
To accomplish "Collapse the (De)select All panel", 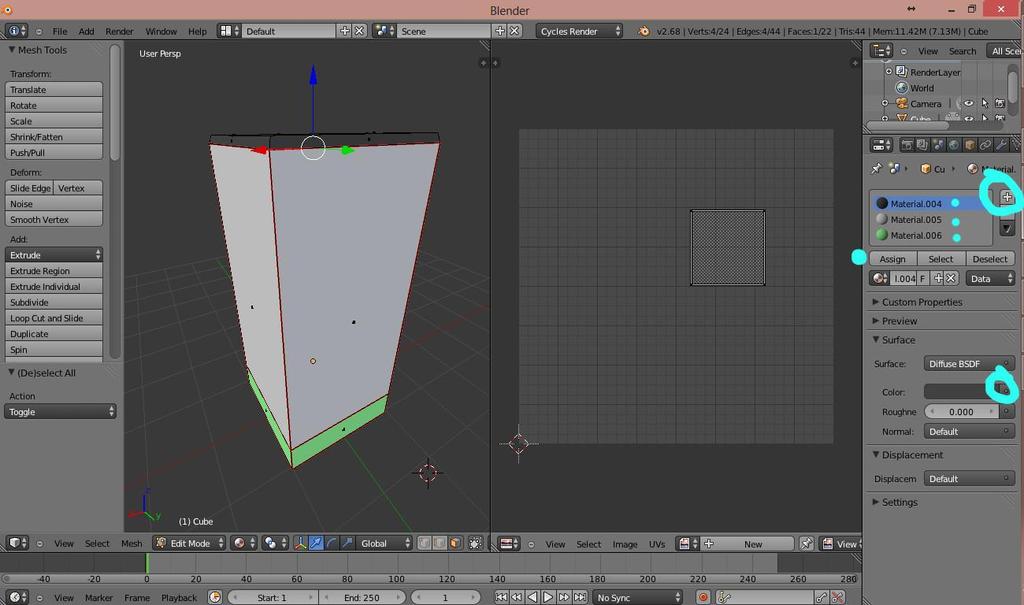I will [x=12, y=372].
